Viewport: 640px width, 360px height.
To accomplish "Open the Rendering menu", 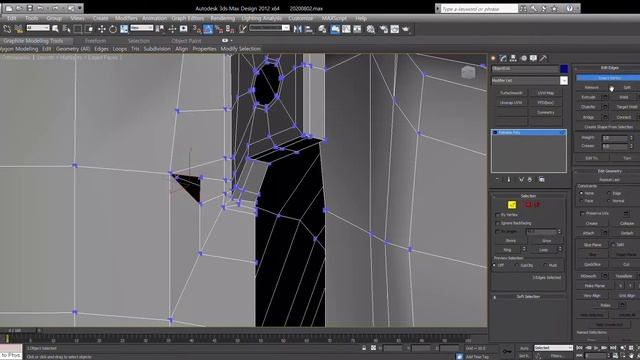I will coord(222,18).
